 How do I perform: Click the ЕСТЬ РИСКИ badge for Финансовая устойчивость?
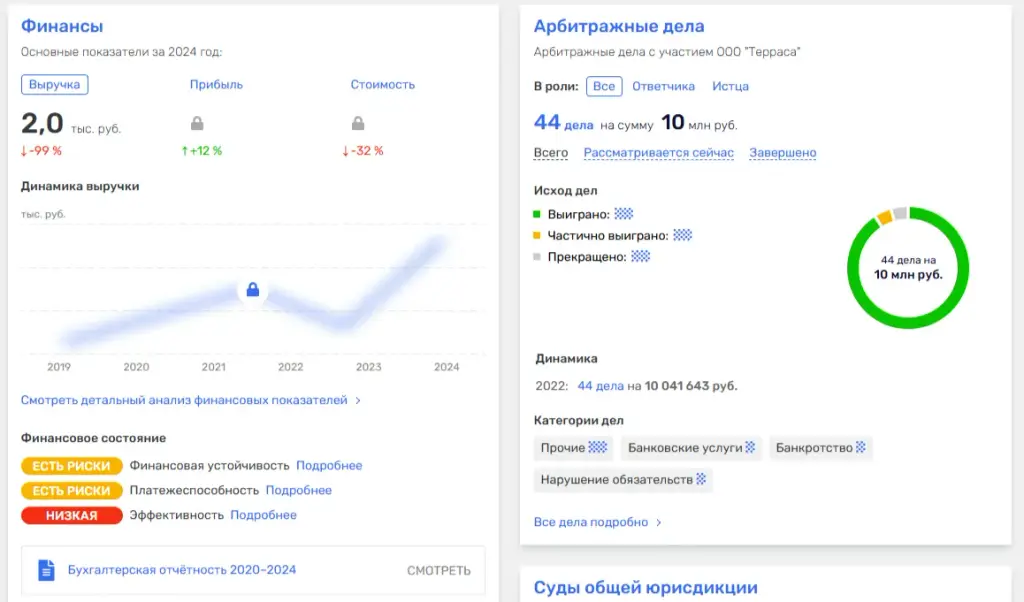[x=72, y=466]
